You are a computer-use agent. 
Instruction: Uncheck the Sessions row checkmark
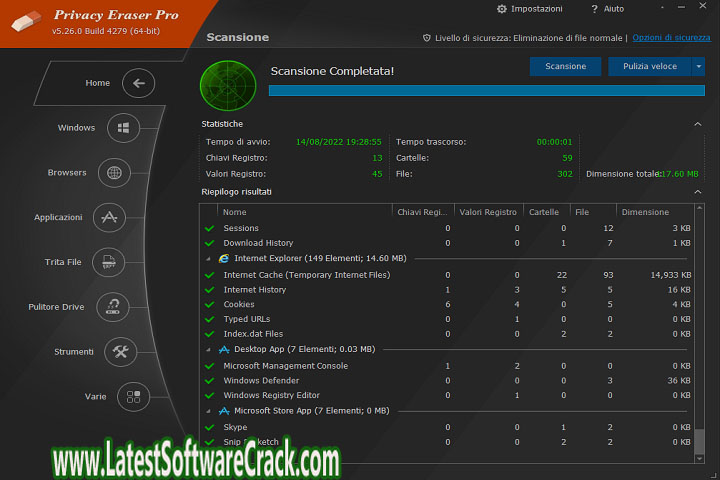210,228
